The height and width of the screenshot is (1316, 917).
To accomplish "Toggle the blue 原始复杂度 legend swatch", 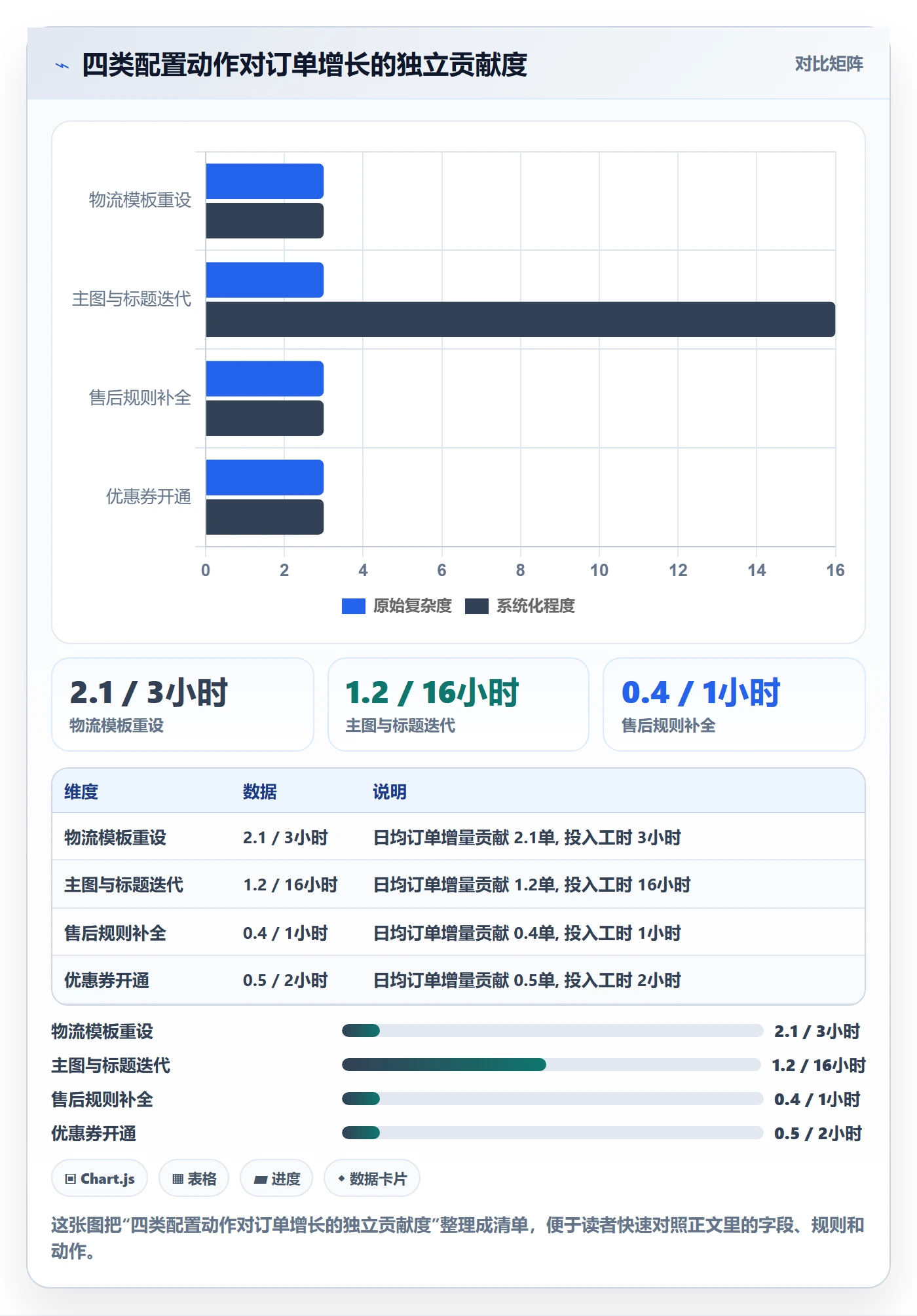I will (353, 606).
